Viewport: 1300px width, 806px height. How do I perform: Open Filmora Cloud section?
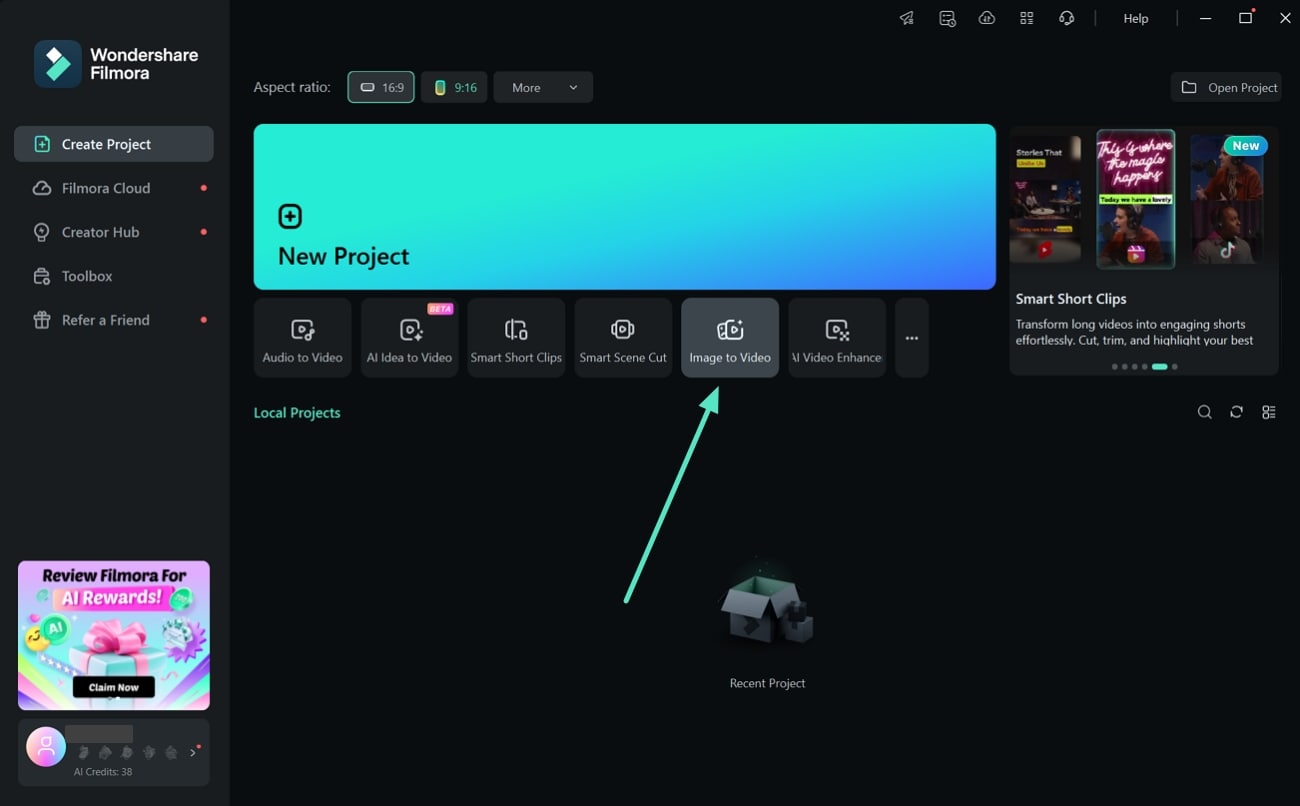[x=114, y=188]
